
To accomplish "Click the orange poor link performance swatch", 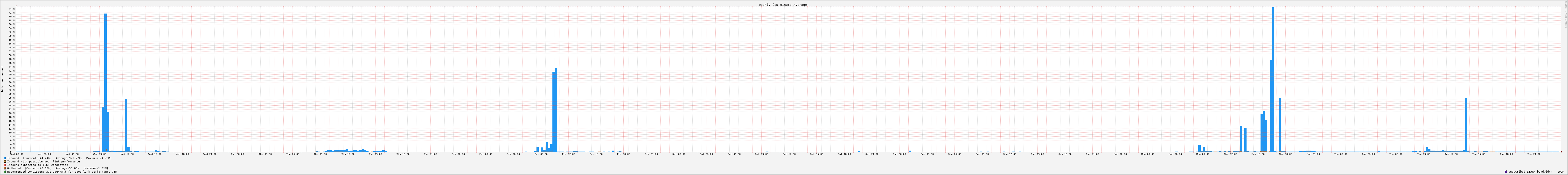I will click(5, 162).
